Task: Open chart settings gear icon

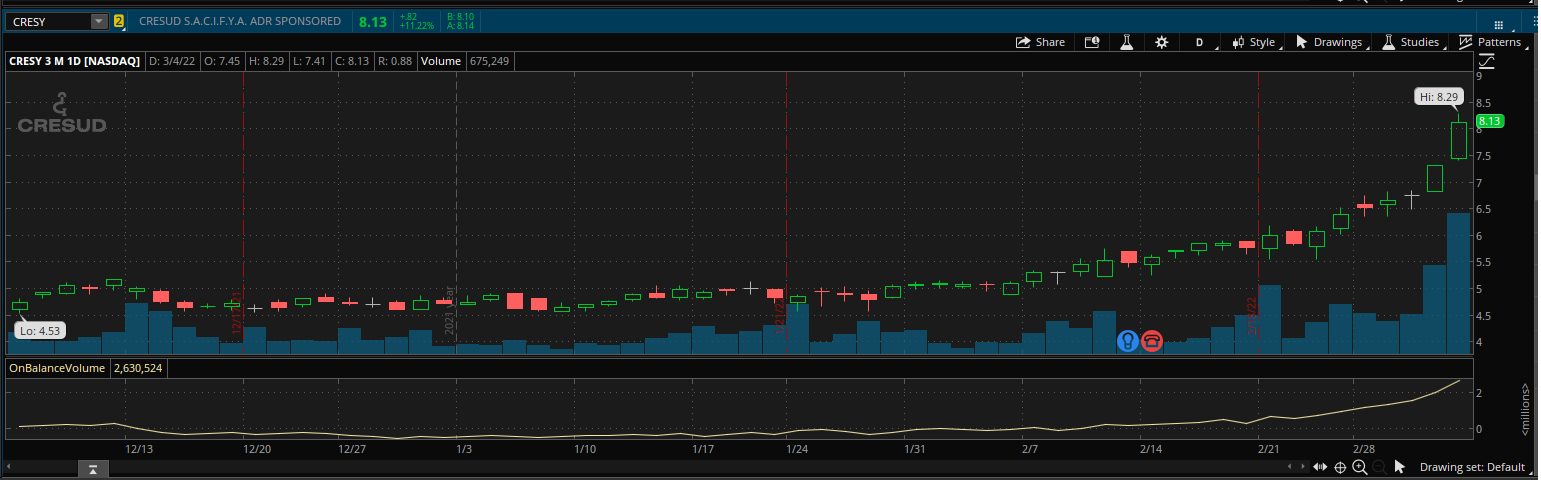Action: [x=1161, y=42]
